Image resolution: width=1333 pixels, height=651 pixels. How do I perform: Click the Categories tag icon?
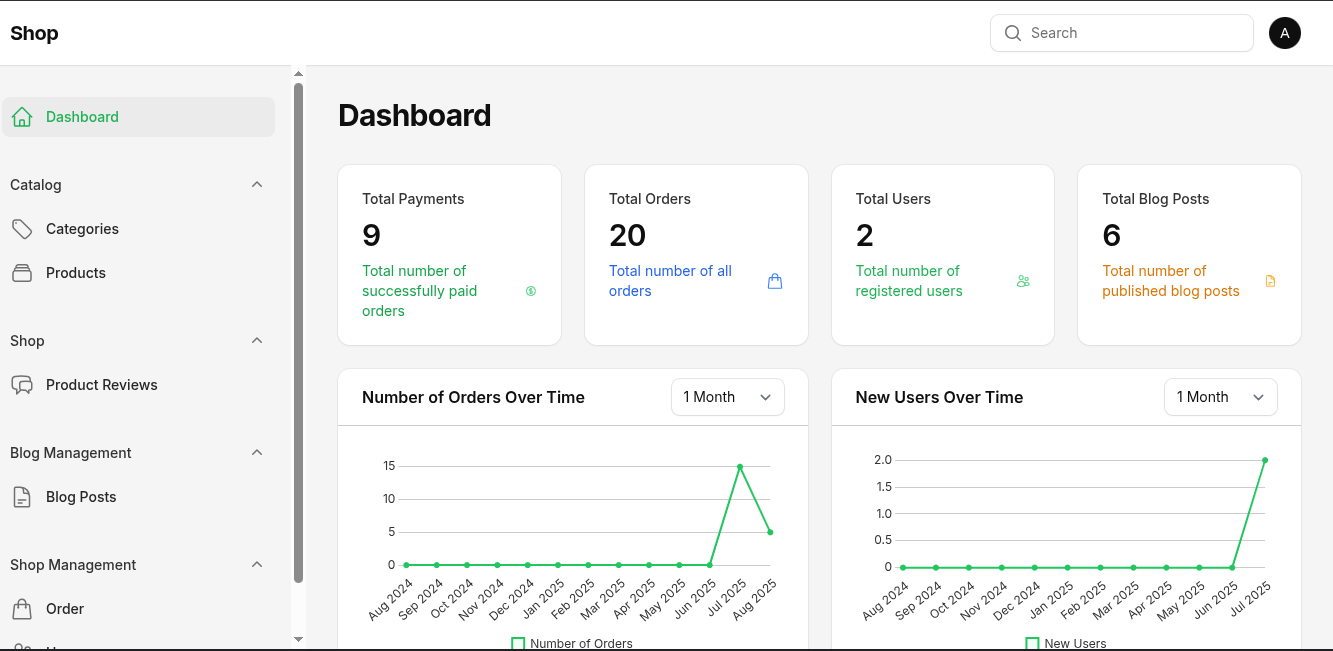click(x=22, y=229)
